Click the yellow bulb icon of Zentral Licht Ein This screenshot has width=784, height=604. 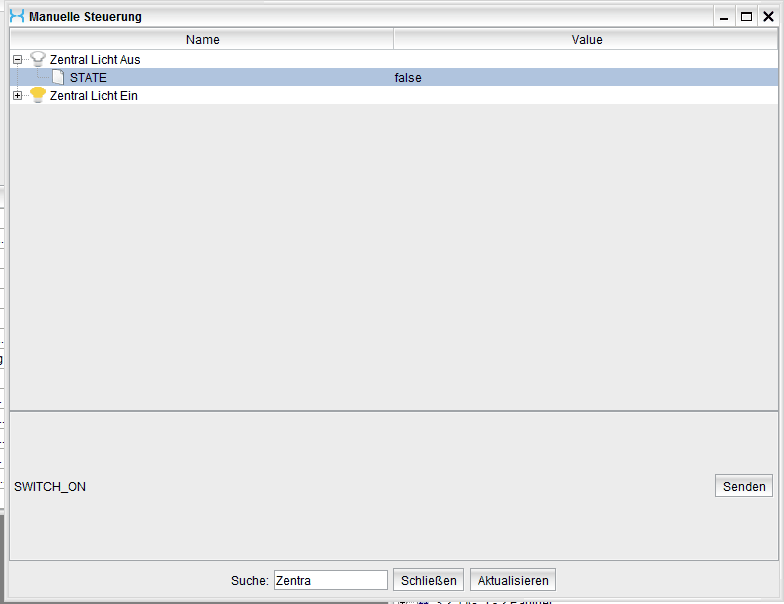pos(38,95)
